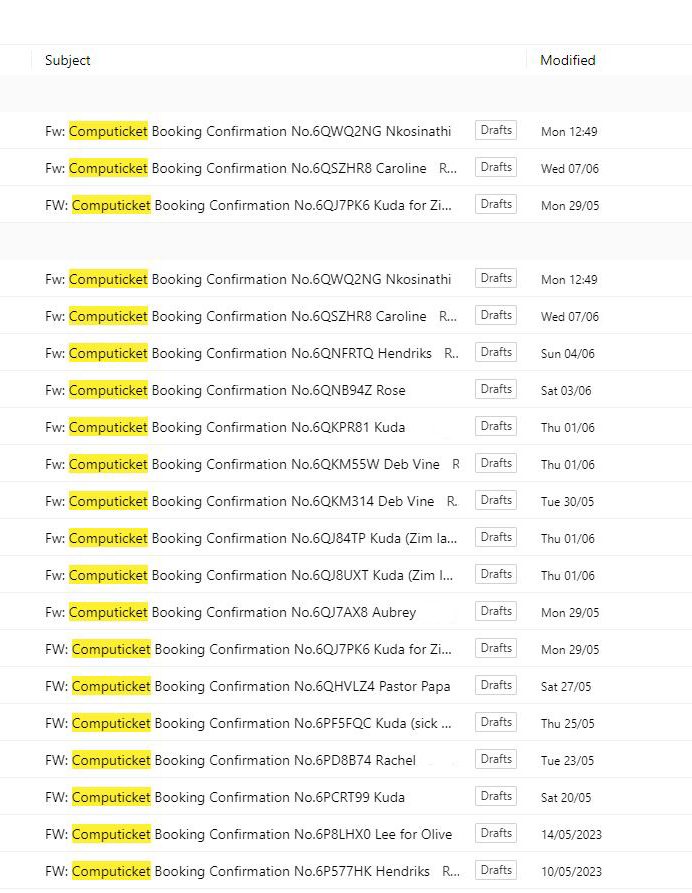The height and width of the screenshot is (893, 692).
Task: Open email No.6QKPR81 Kuda
Action: point(248,427)
